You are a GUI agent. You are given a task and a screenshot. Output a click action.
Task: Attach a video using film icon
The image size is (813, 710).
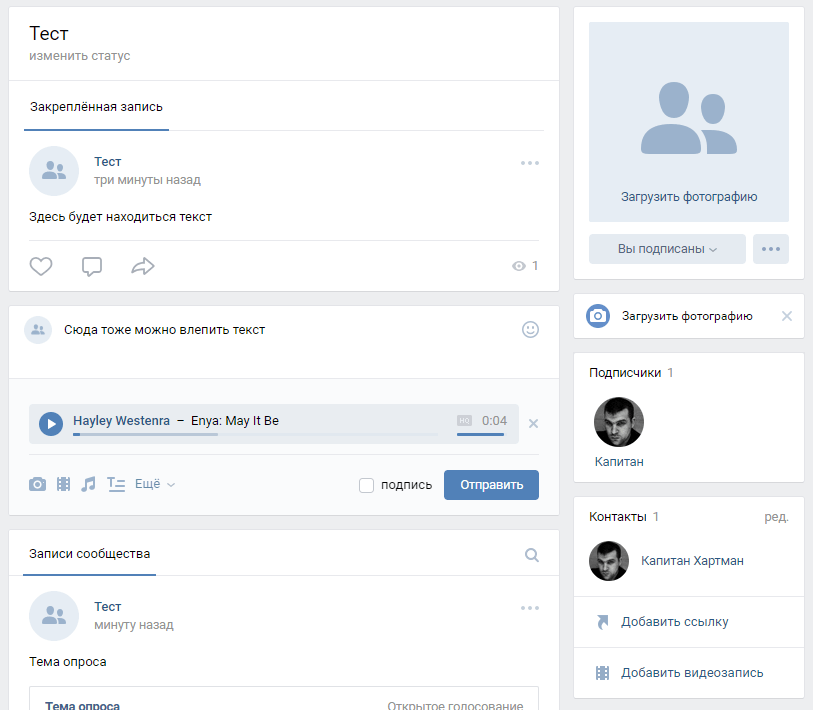[x=64, y=484]
